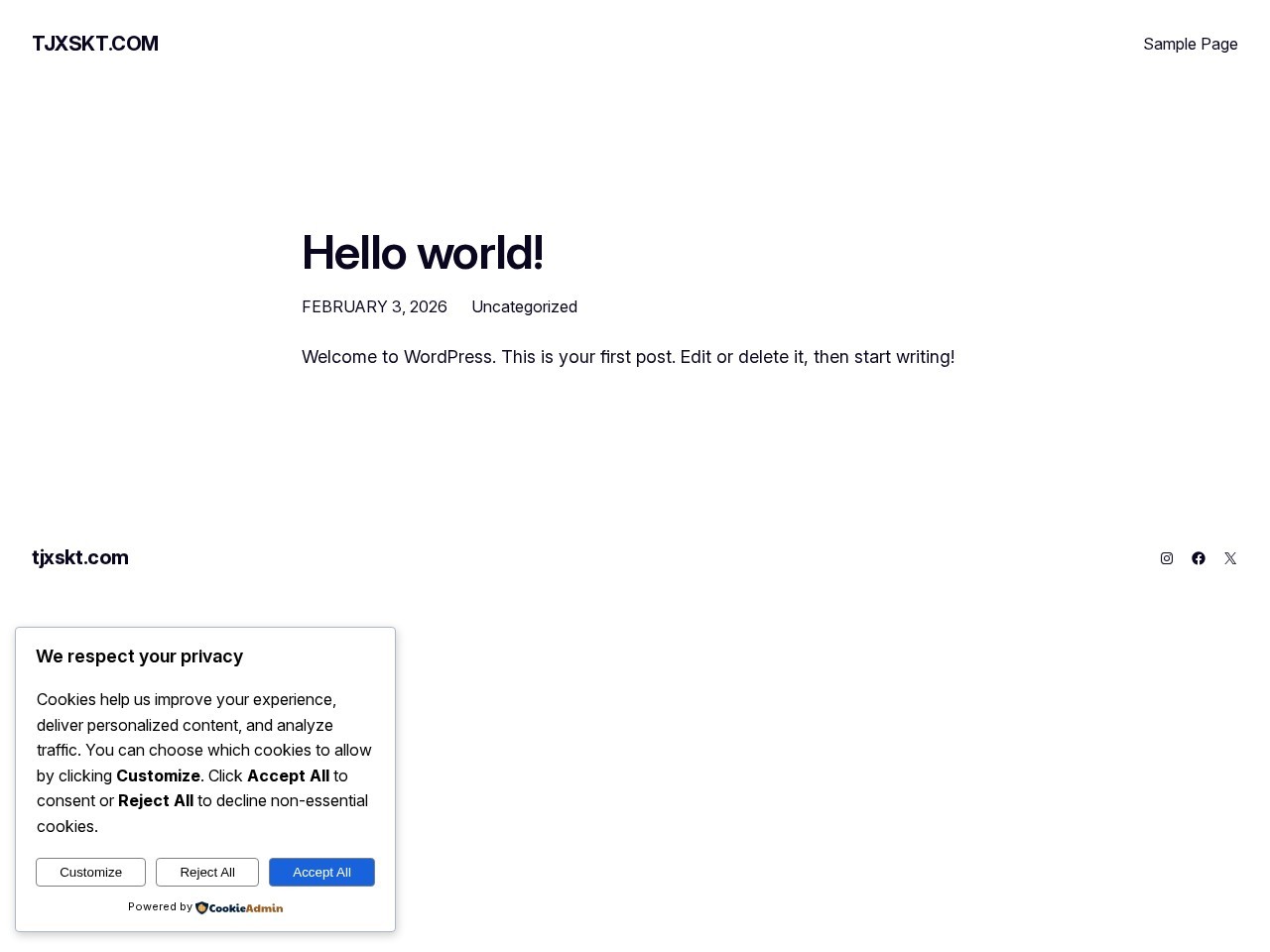The height and width of the screenshot is (952, 1270).
Task: Open the Facebook social icon in footer
Action: tap(1199, 558)
